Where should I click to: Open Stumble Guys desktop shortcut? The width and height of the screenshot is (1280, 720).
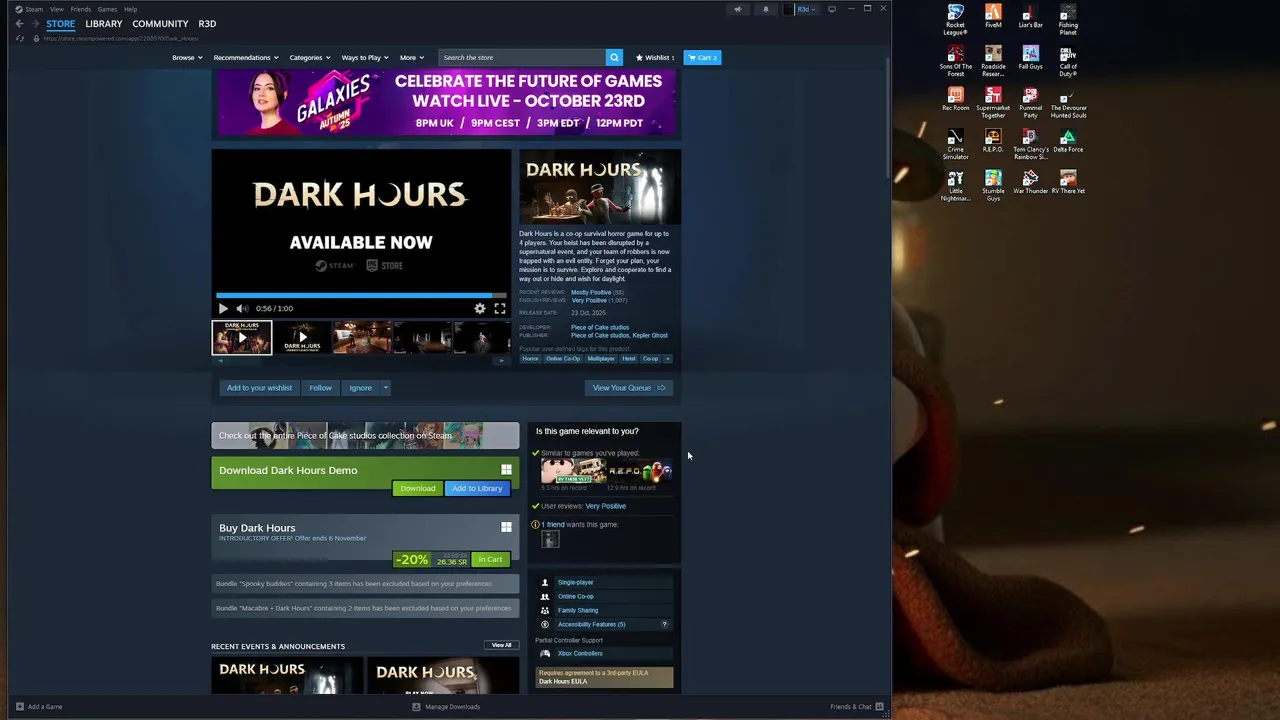point(993,186)
